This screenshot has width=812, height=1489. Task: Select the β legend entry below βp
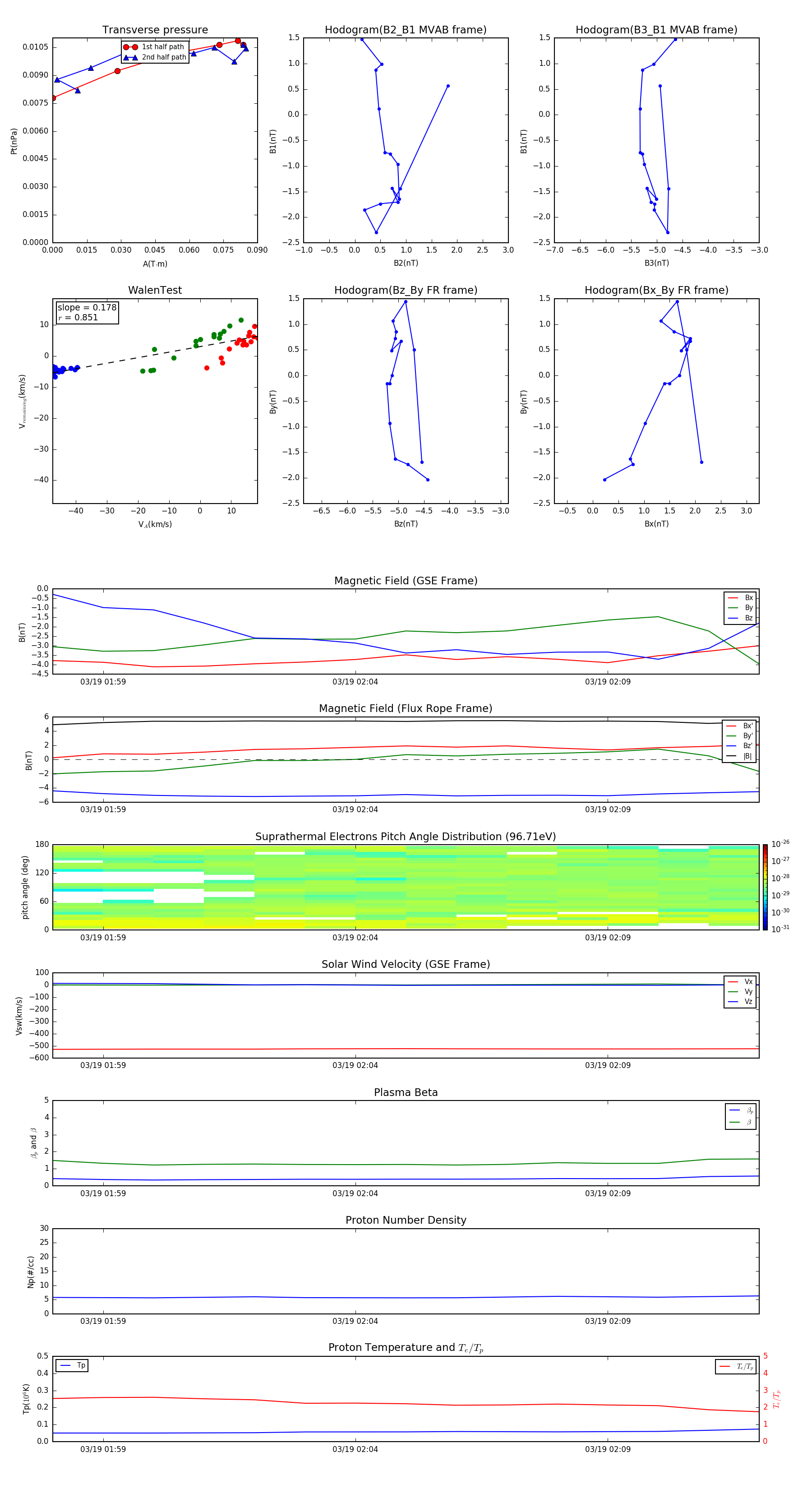(741, 1122)
